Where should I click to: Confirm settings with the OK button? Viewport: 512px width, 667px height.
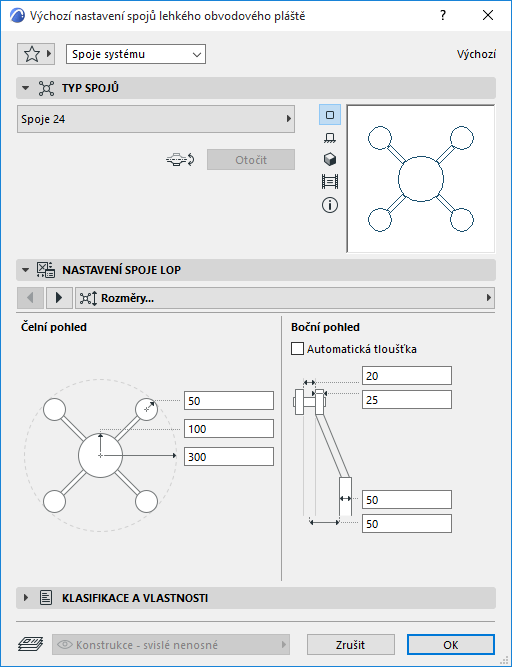(451, 645)
